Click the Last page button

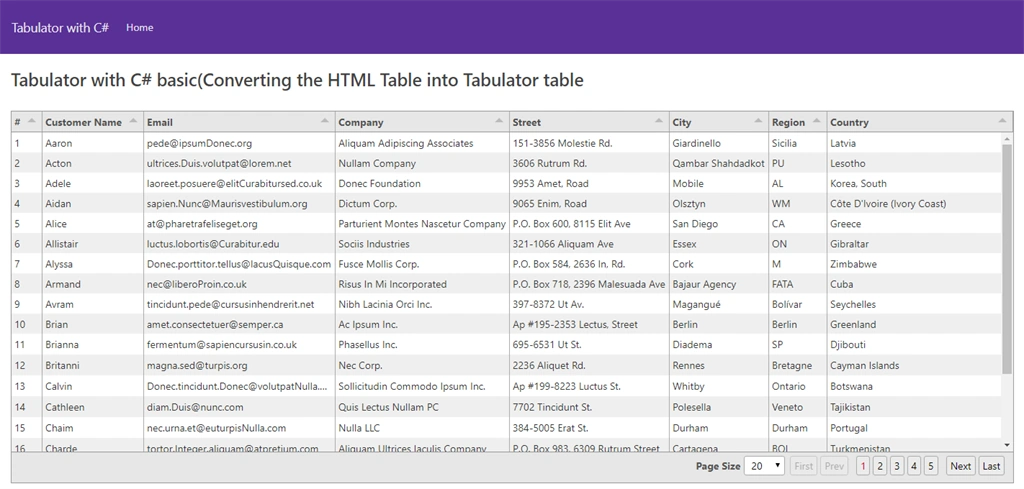click(x=991, y=466)
